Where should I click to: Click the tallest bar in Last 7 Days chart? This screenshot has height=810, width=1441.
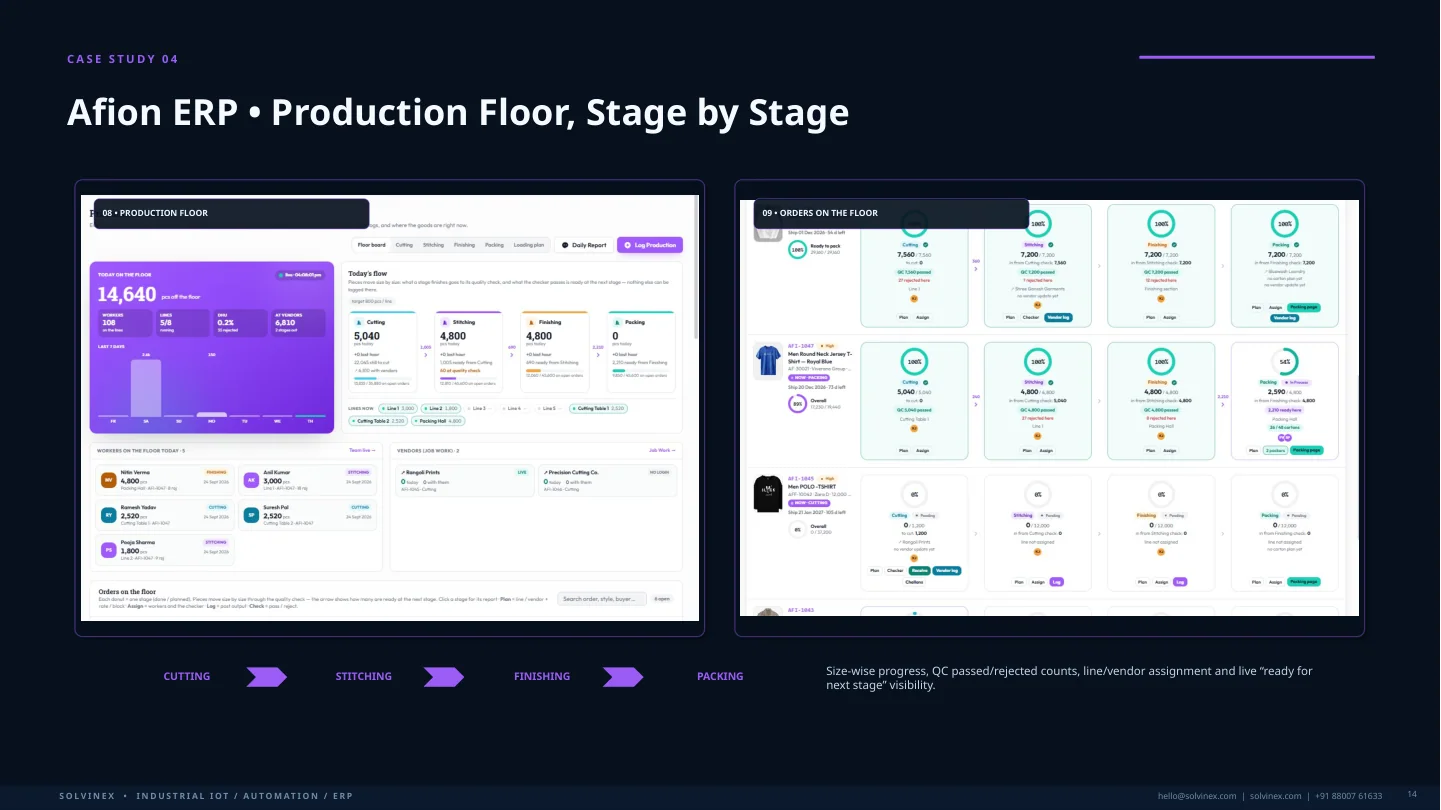(146, 388)
